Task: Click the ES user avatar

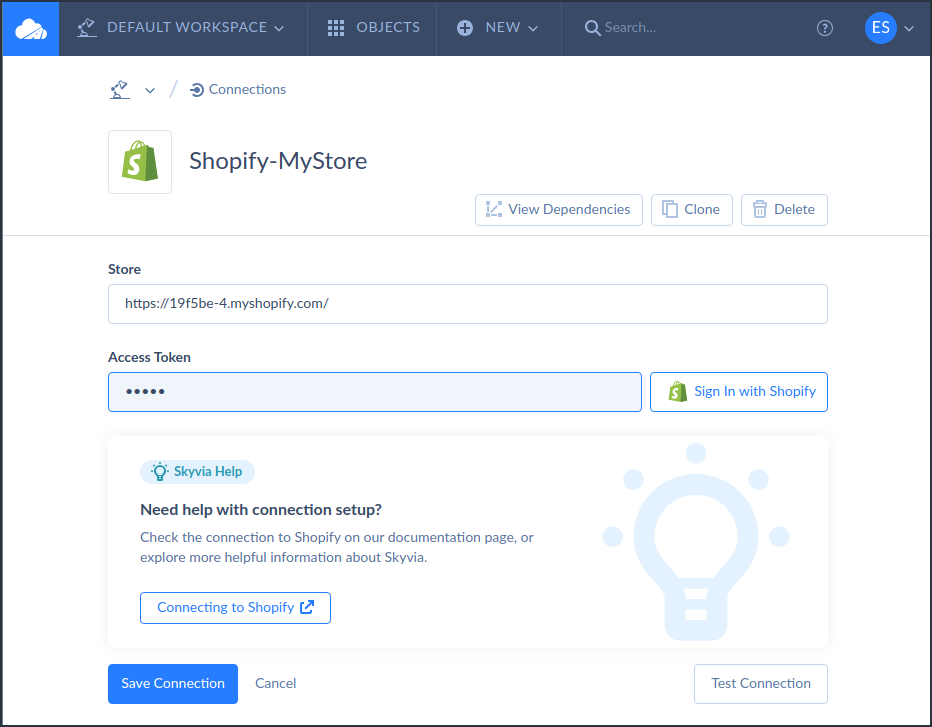Action: coord(880,28)
